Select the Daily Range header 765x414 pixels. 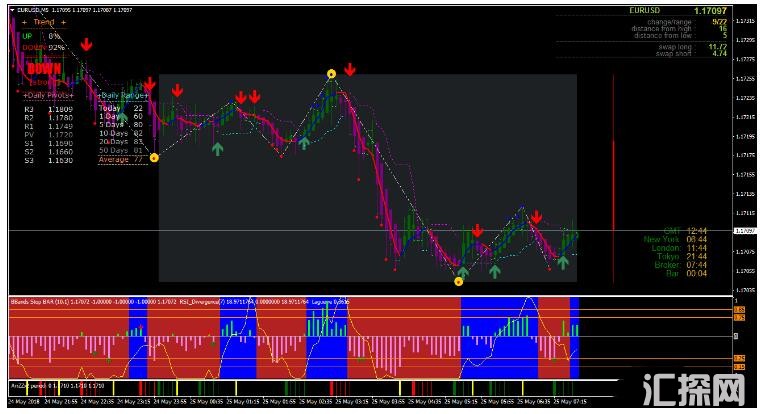[122, 95]
